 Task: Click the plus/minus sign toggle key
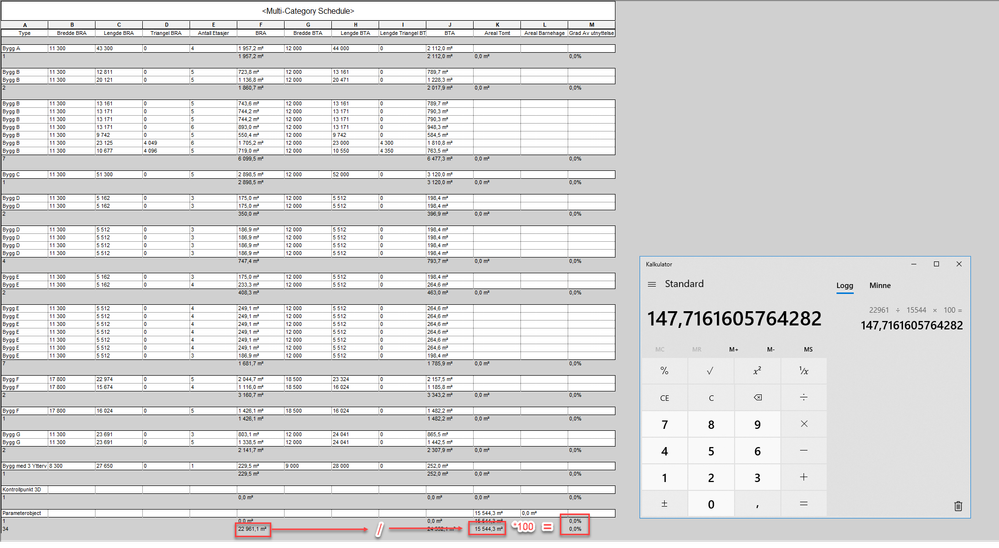665,503
